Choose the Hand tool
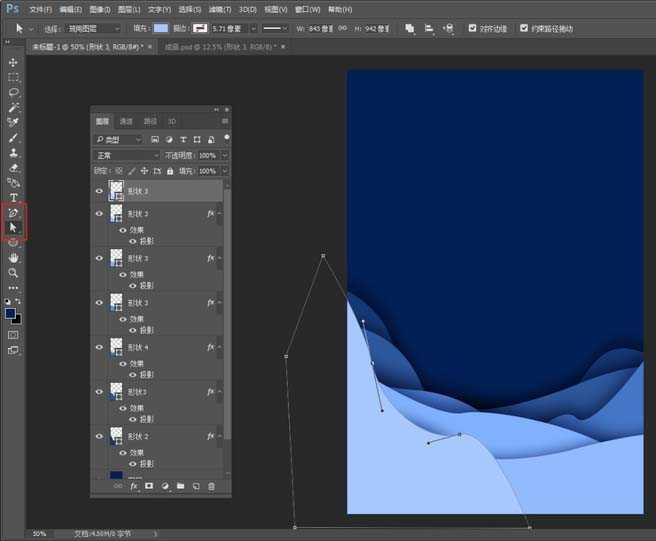656x541 pixels. 13,257
